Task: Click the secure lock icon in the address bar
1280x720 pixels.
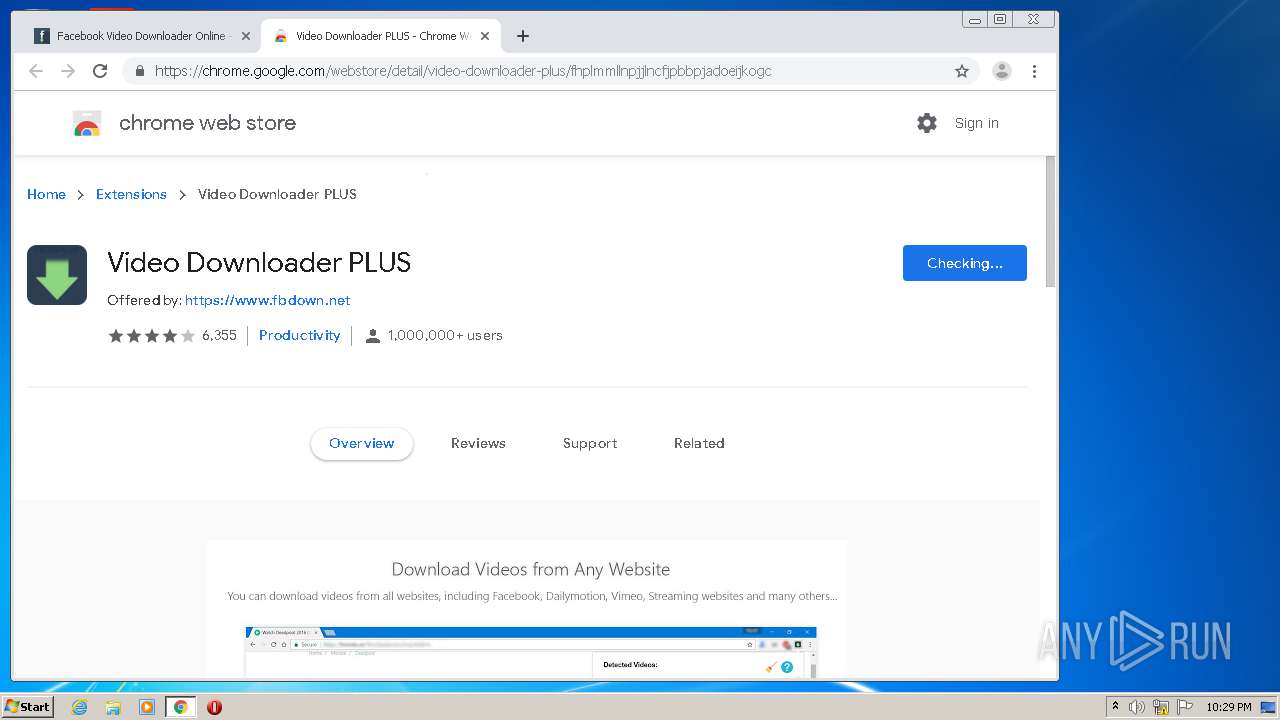Action: [139, 71]
